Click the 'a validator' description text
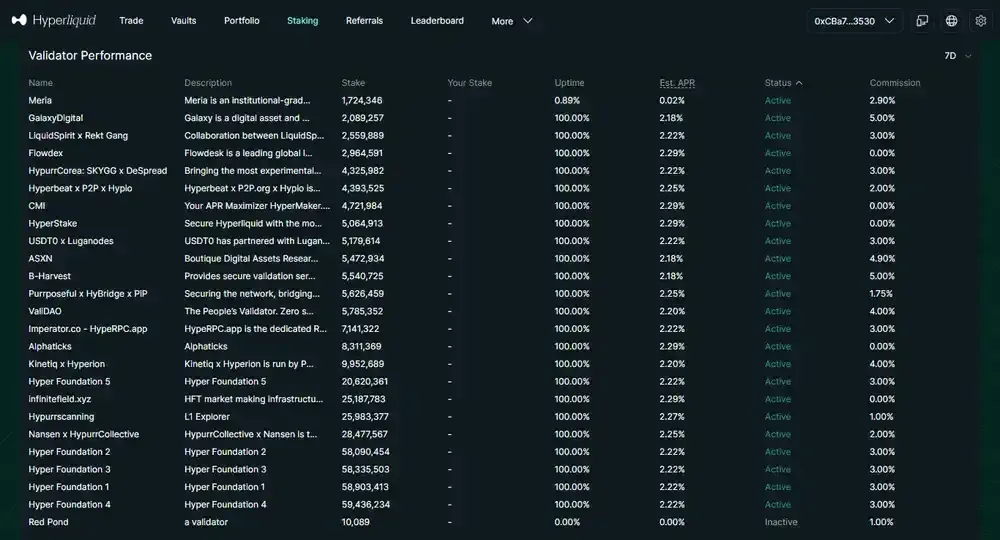The image size is (1000, 540). tap(206, 522)
